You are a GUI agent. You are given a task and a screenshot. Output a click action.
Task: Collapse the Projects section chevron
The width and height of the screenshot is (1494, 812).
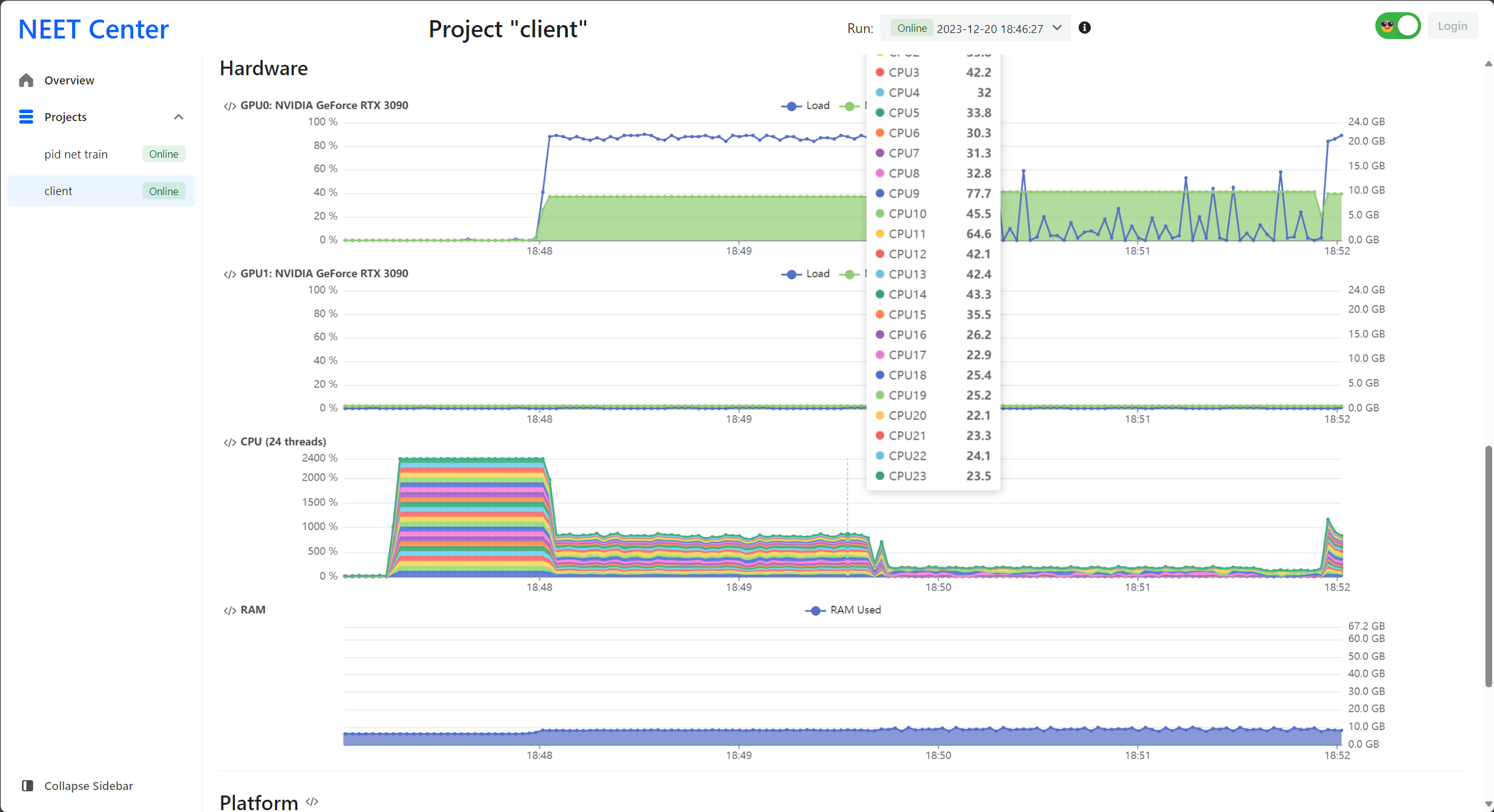pyautogui.click(x=179, y=117)
